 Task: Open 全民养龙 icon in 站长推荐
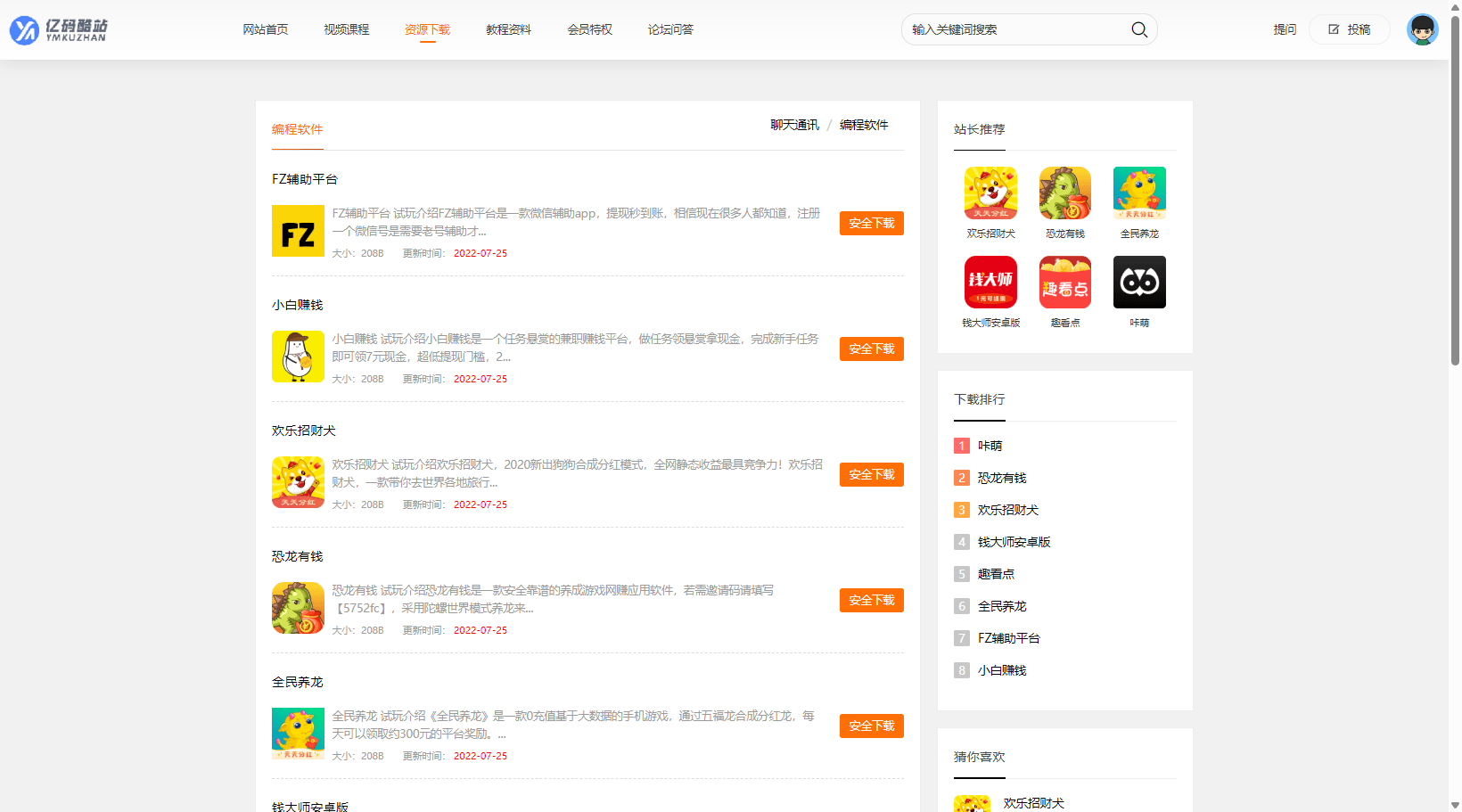point(1139,193)
